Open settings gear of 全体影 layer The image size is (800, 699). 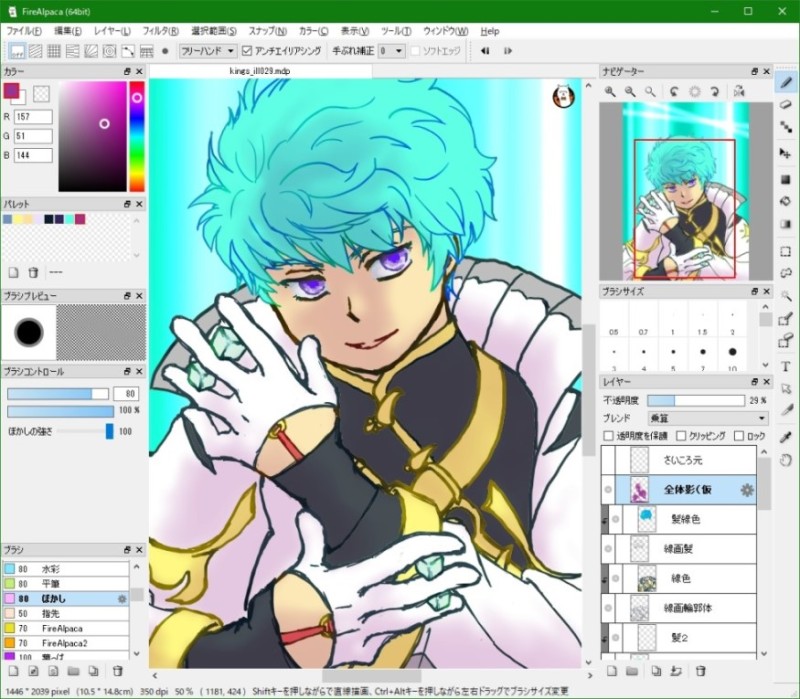[747, 490]
